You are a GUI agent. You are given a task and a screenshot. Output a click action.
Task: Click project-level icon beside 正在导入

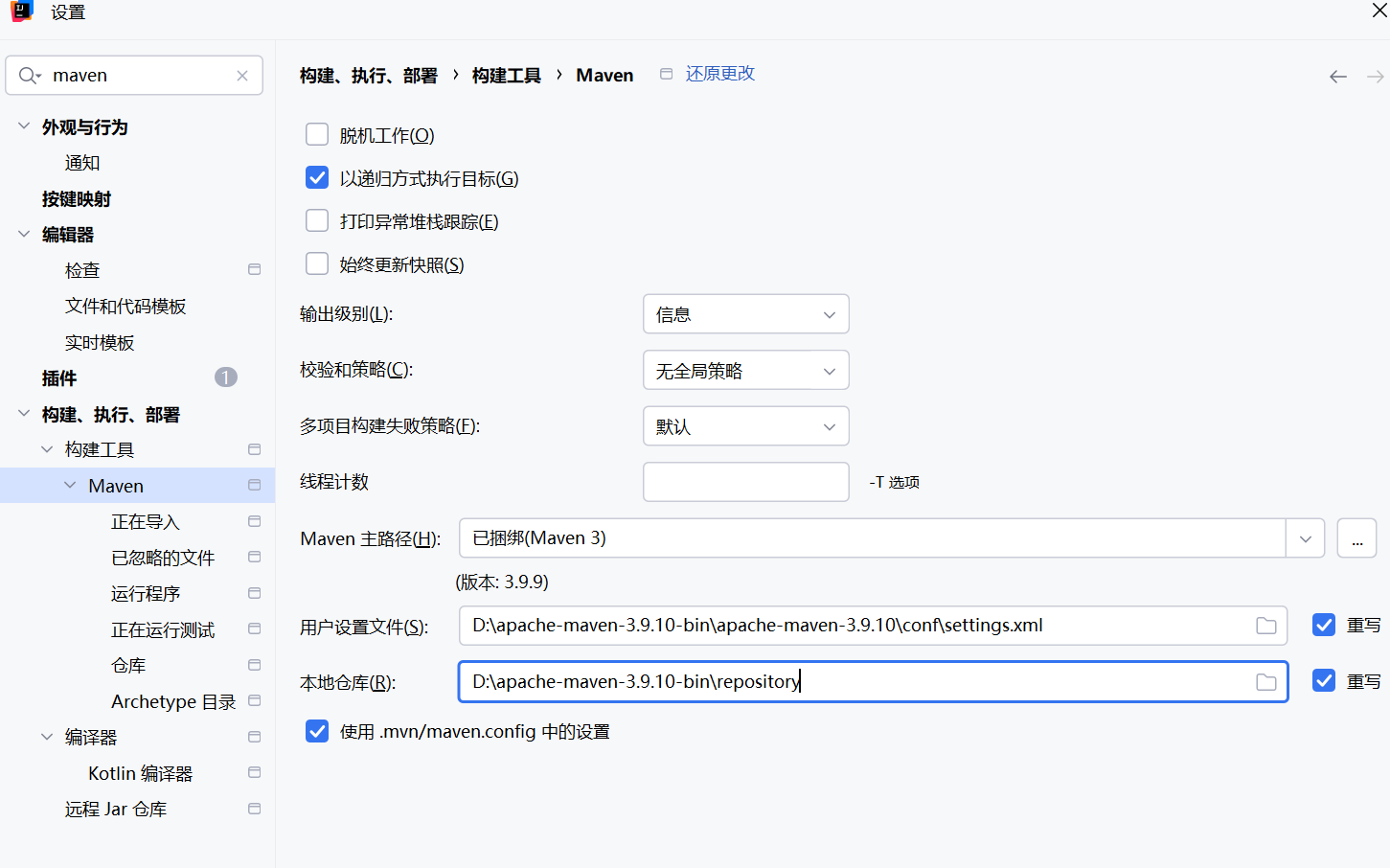(x=254, y=521)
